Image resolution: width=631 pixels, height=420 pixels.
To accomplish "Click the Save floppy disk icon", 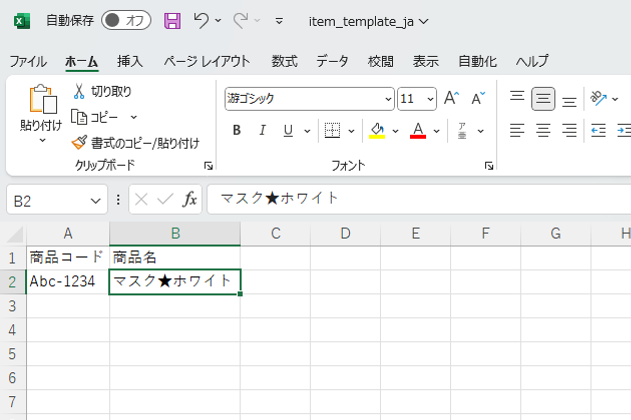I will click(x=172, y=21).
